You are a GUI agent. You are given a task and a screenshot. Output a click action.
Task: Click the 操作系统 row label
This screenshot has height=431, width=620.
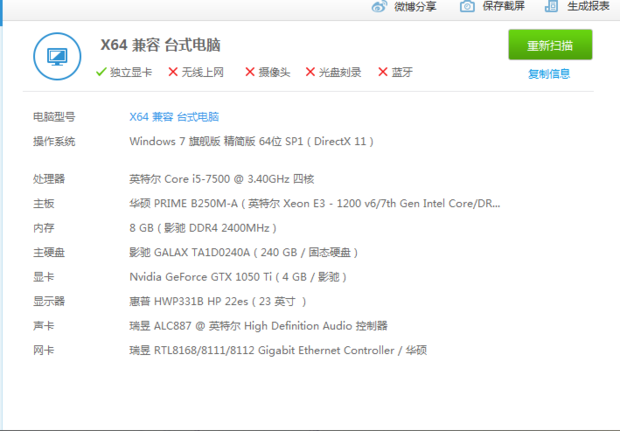(x=54, y=142)
